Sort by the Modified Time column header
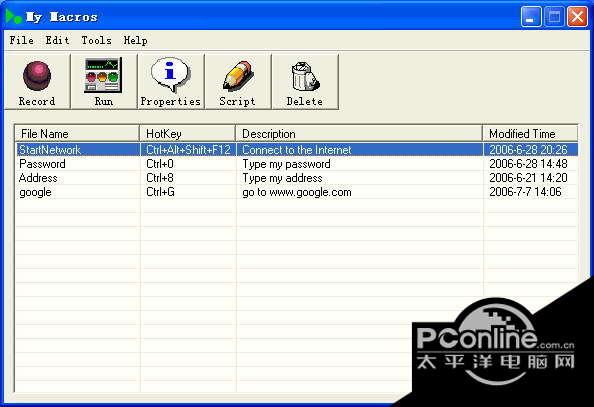 click(x=530, y=134)
